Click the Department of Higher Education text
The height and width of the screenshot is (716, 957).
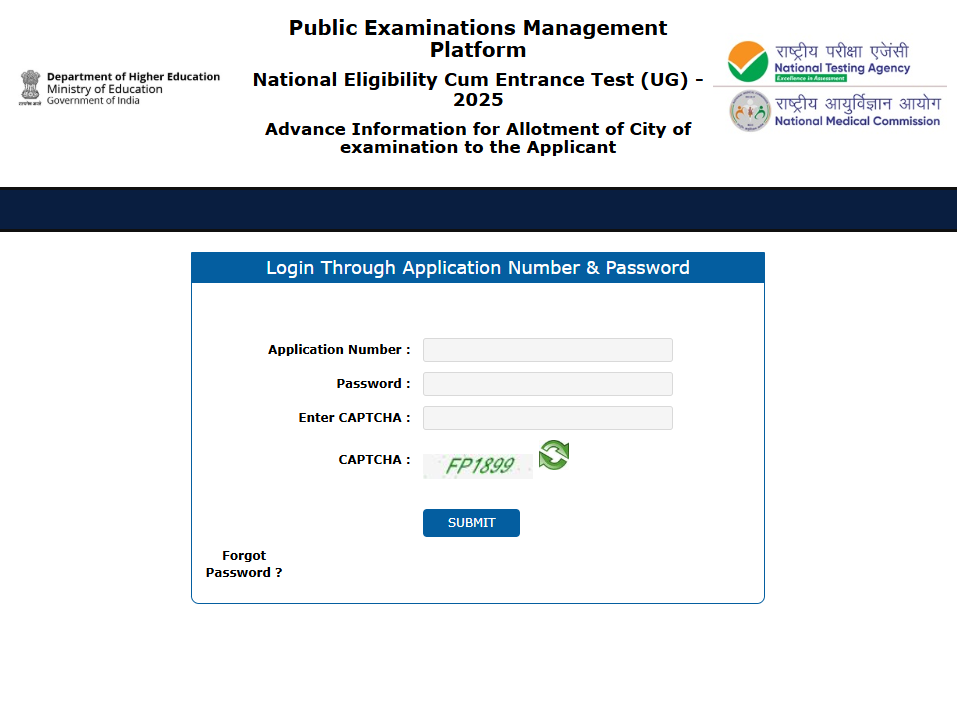click(133, 77)
